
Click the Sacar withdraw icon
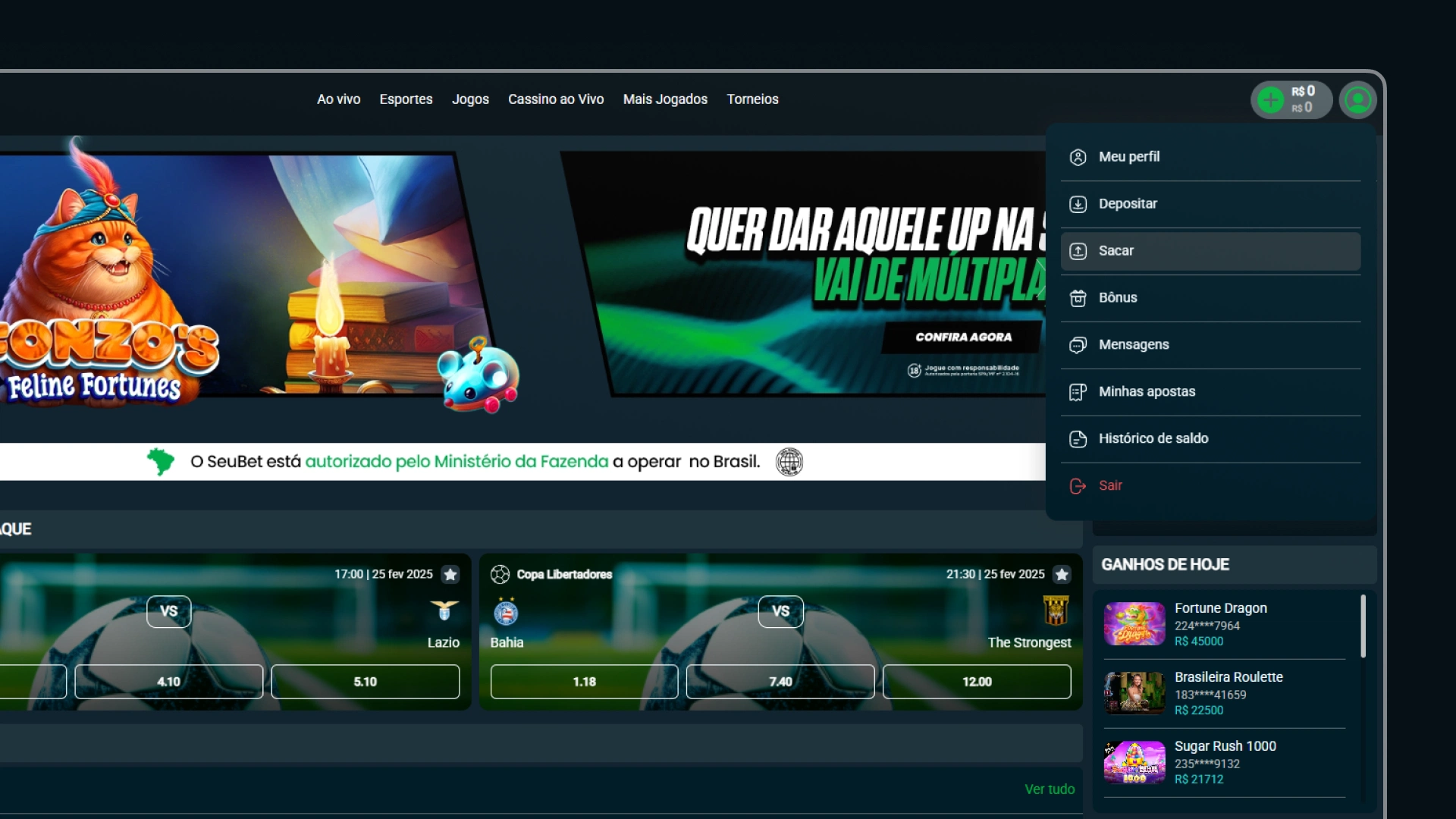[x=1078, y=251]
